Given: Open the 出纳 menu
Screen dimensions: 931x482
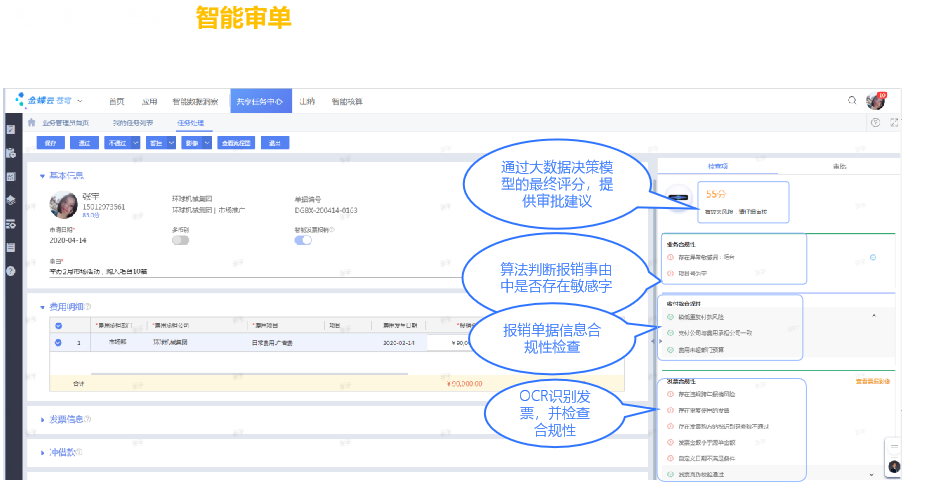Looking at the screenshot, I should (x=307, y=102).
